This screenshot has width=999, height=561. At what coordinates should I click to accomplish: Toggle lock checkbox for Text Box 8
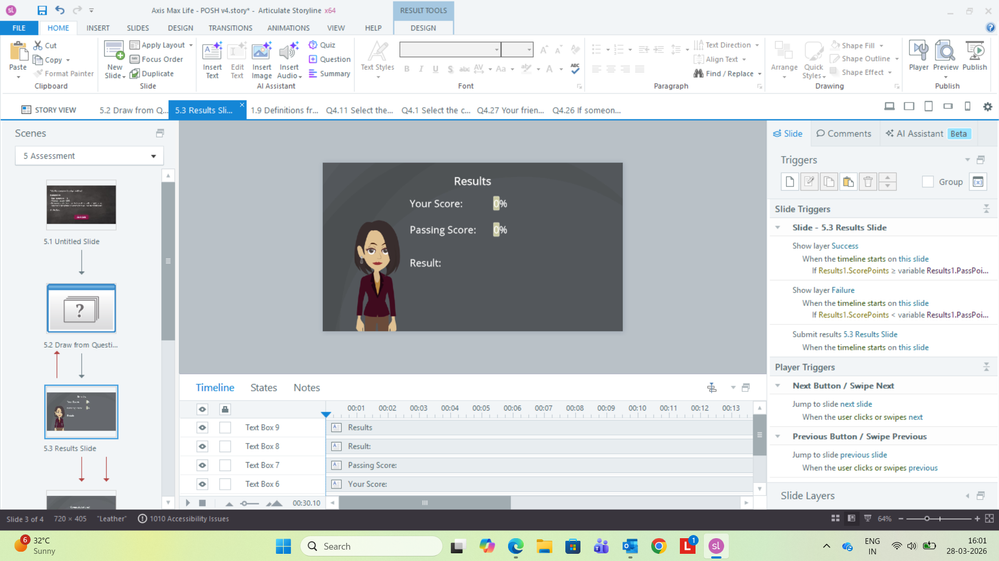(225, 446)
